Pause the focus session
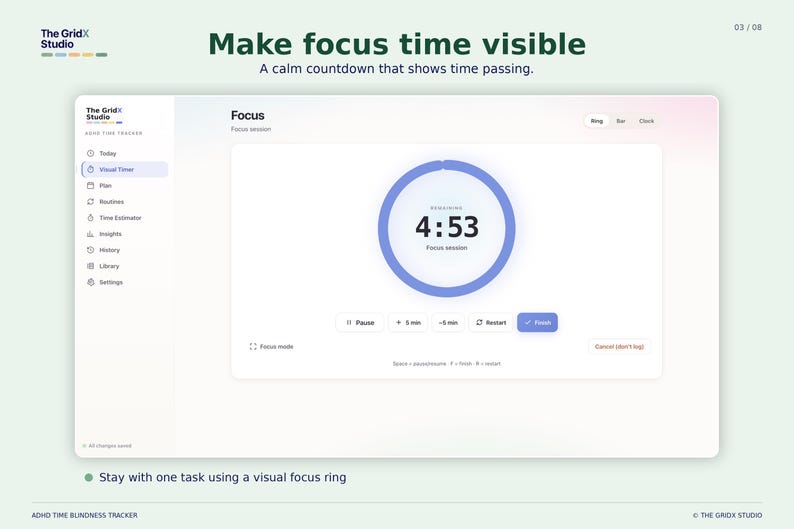Viewport: 794px width, 529px height. point(360,322)
